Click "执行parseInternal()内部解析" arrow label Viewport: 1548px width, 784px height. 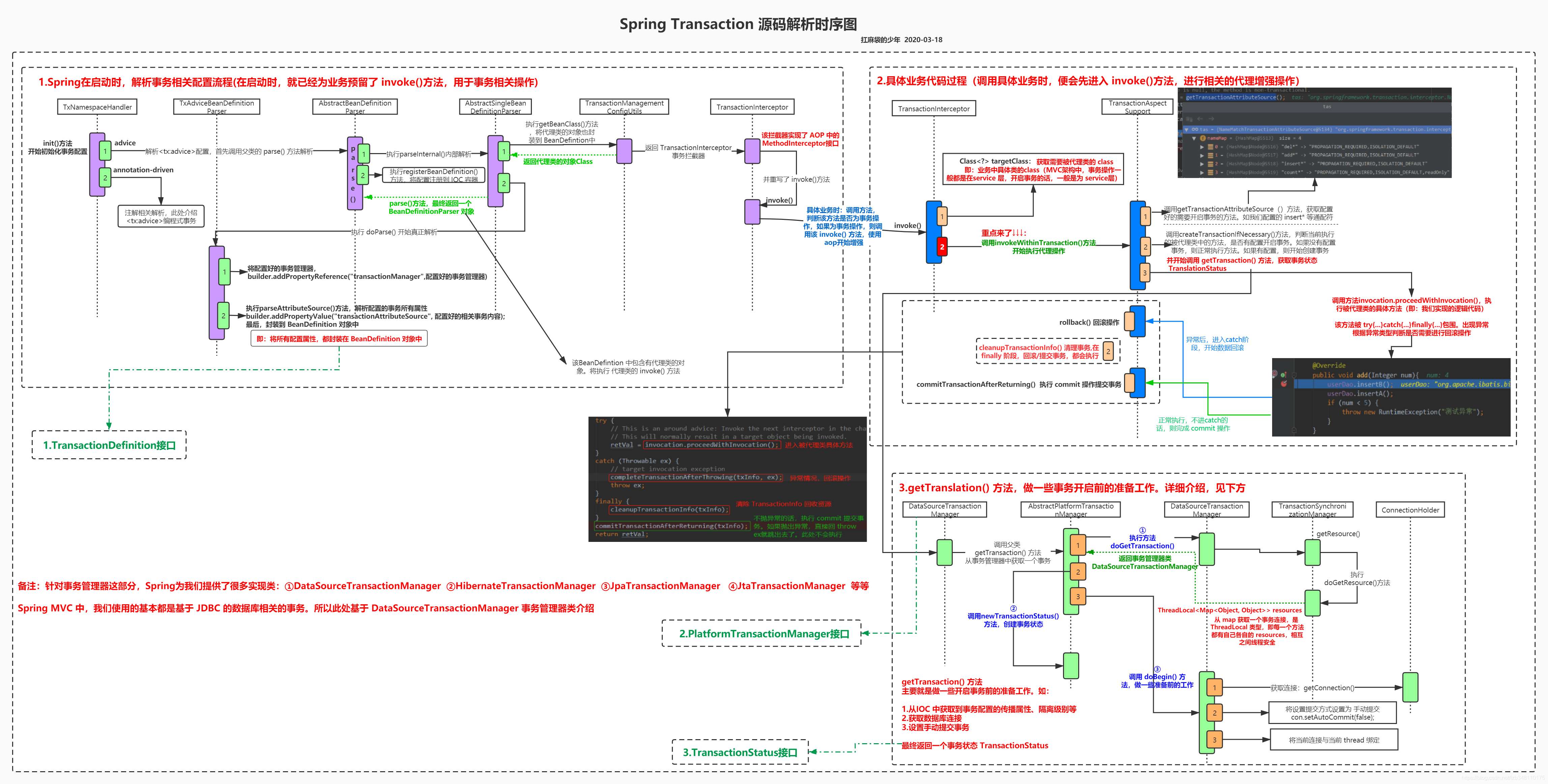coord(428,154)
